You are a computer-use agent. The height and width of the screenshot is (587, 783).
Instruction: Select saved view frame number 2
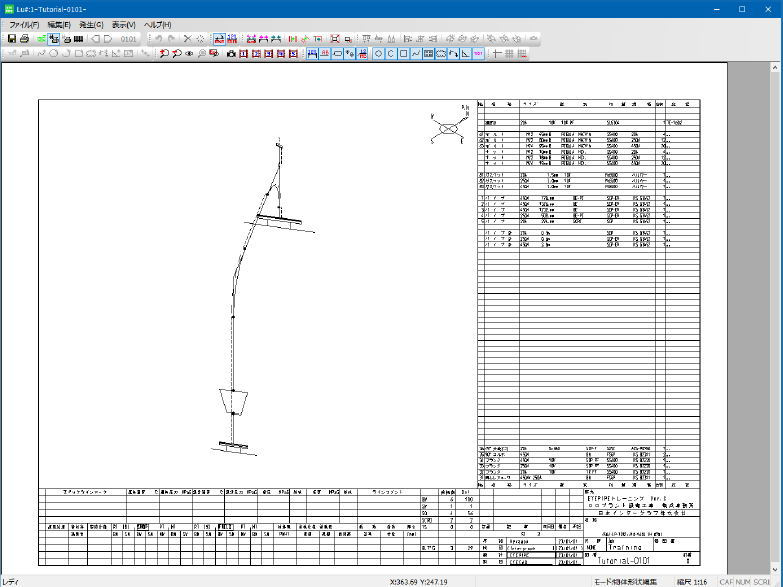256,53
